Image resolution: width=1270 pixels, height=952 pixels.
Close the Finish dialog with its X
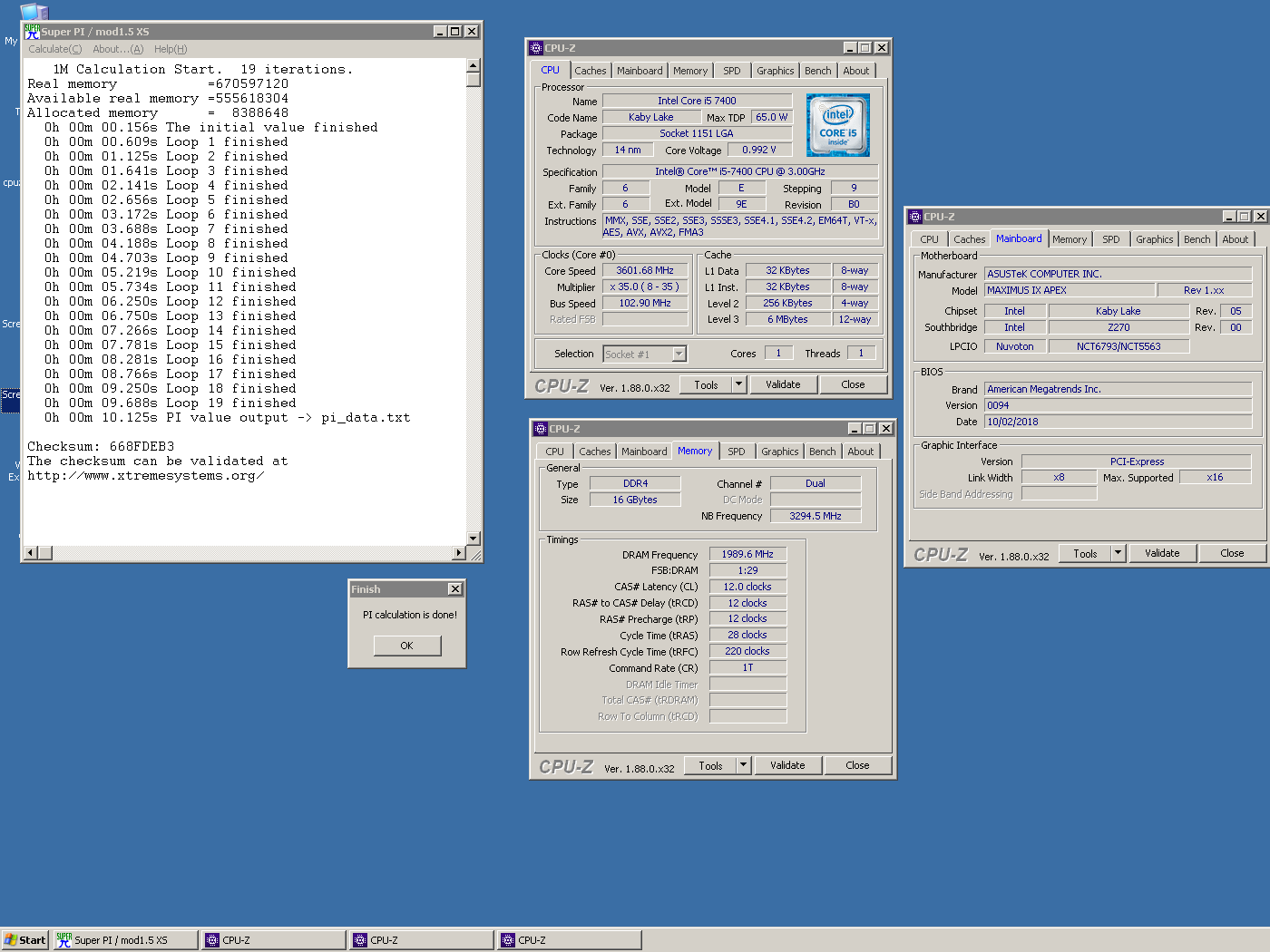(455, 589)
